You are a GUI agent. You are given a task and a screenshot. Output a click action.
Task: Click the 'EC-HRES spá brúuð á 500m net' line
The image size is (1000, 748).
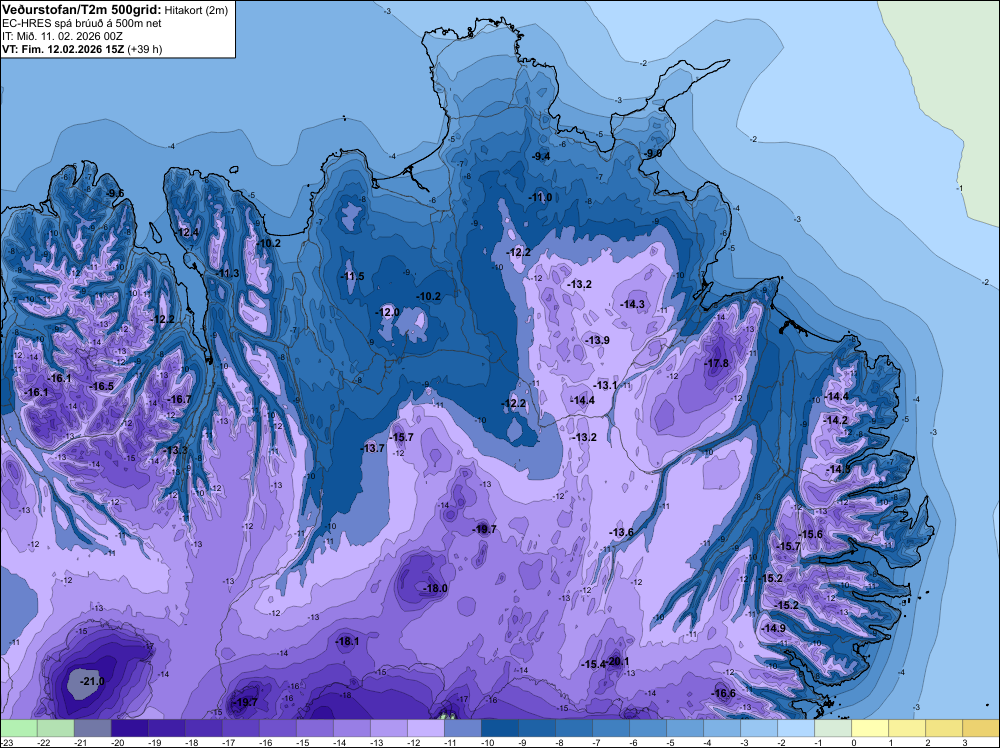pos(82,24)
